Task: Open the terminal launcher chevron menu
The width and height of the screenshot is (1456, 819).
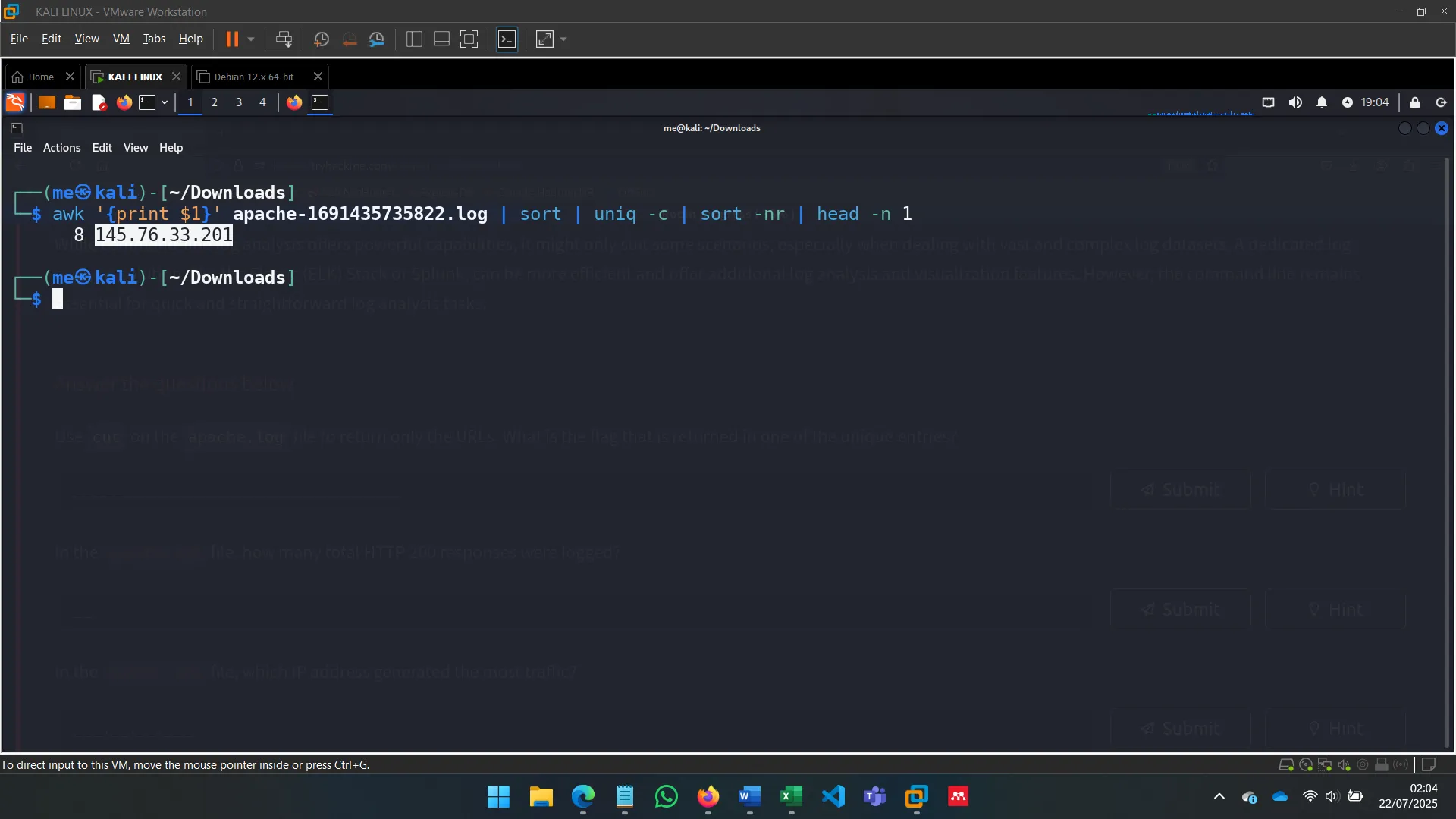Action: tap(165, 102)
